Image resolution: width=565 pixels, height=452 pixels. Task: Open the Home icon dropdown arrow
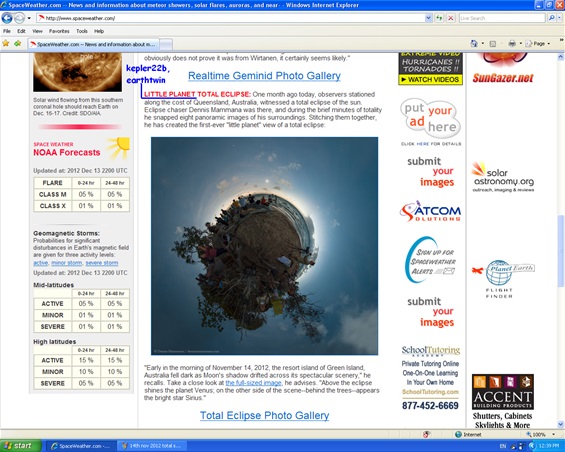tap(483, 44)
